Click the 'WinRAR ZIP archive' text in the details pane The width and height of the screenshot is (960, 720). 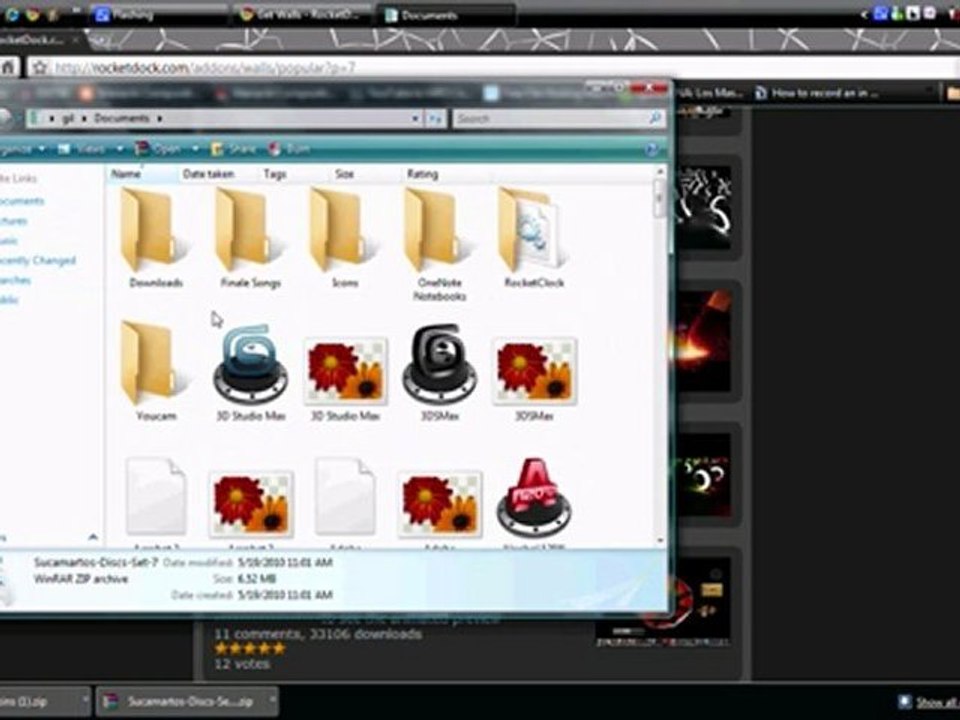pos(81,579)
